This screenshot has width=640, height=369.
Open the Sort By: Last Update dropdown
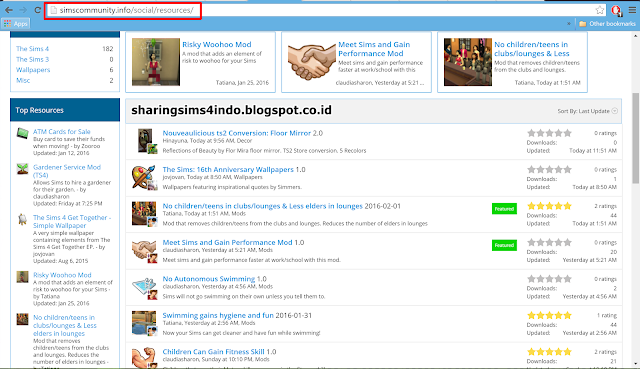587,111
